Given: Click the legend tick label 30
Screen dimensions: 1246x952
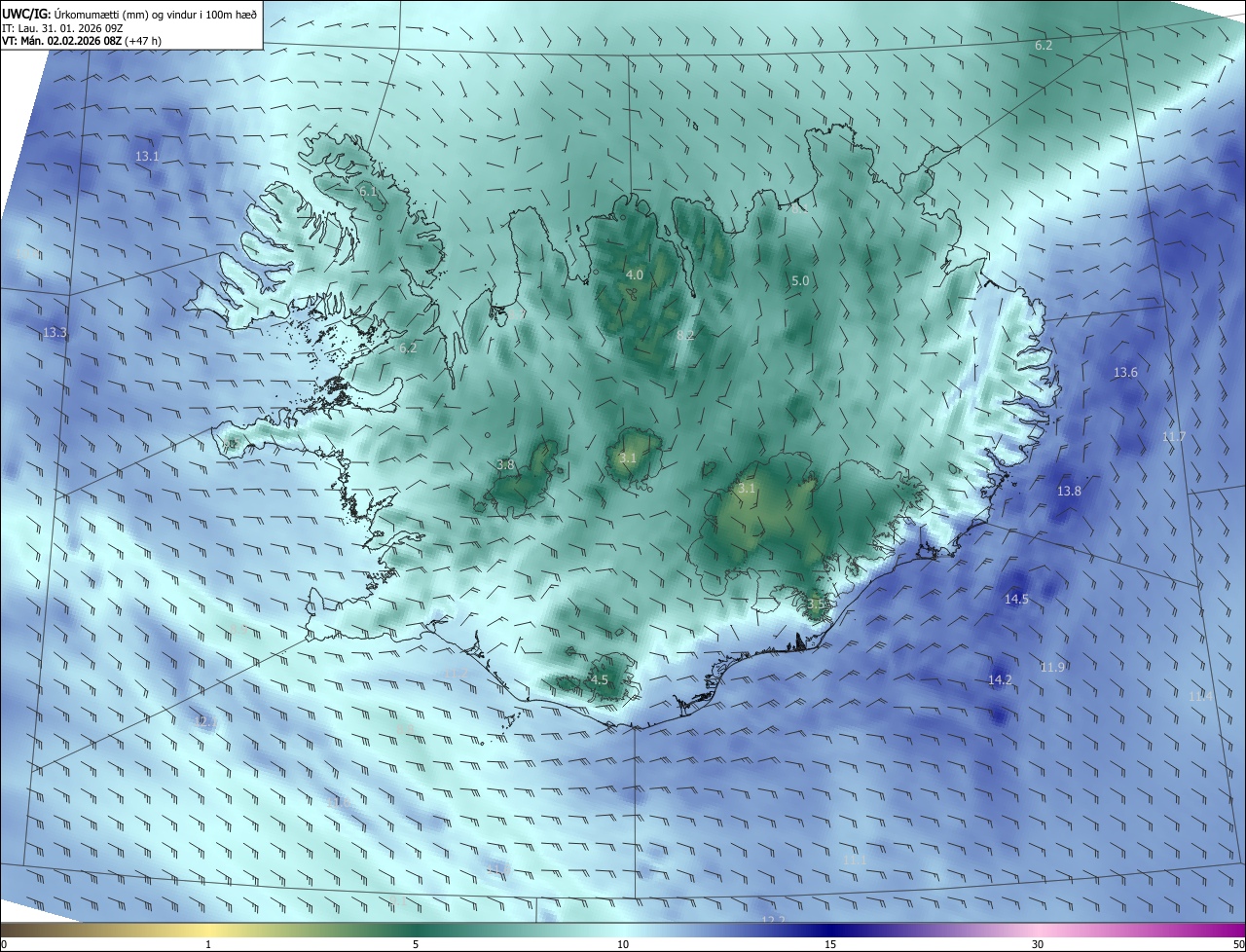Looking at the screenshot, I should click(1038, 944).
